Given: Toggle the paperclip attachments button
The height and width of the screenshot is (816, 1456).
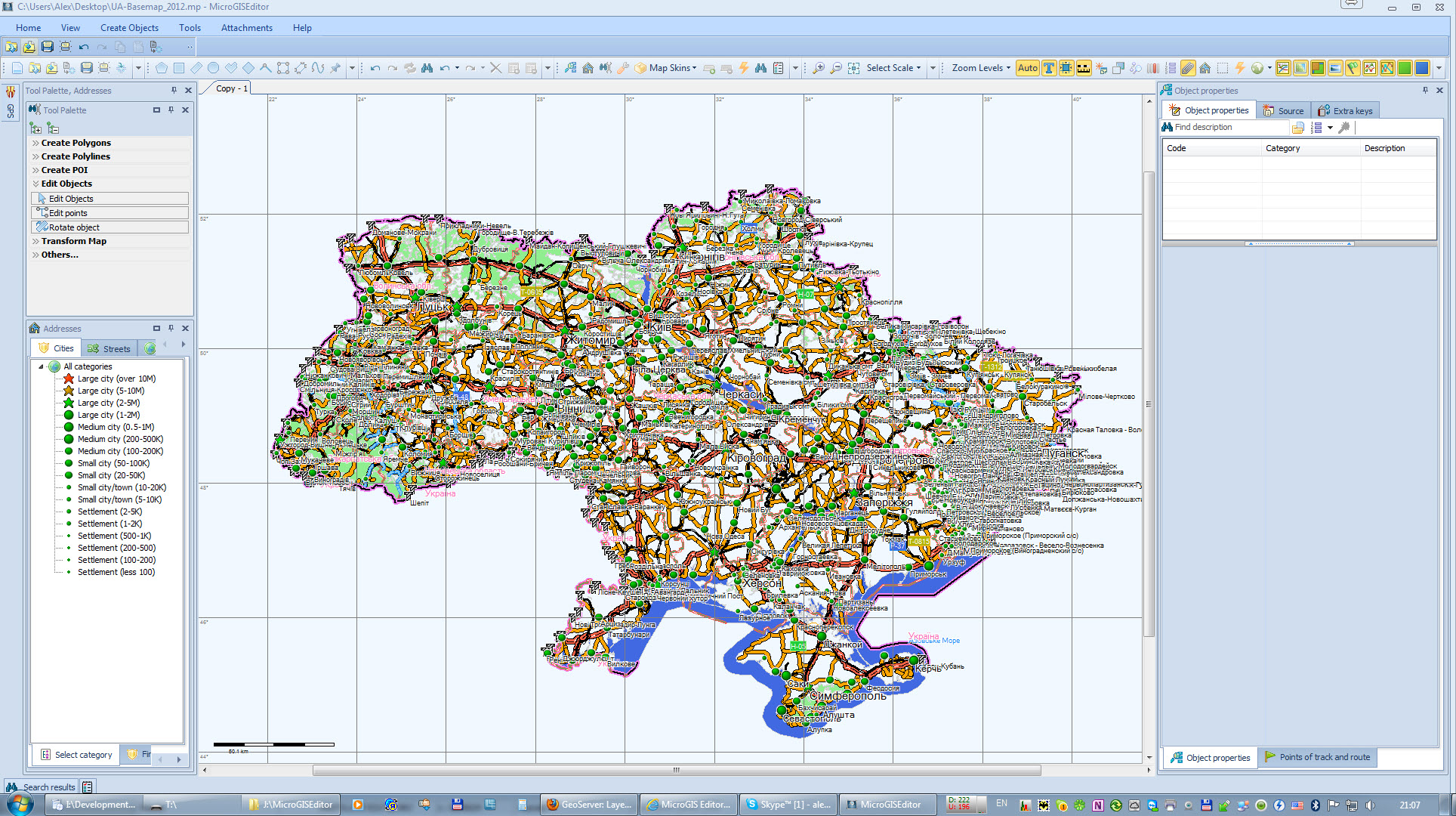Looking at the screenshot, I should click(x=1187, y=68).
